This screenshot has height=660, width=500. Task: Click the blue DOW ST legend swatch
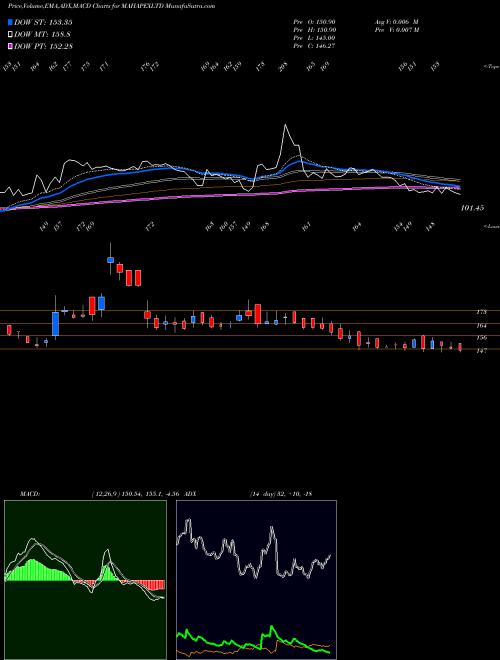tap(11, 22)
